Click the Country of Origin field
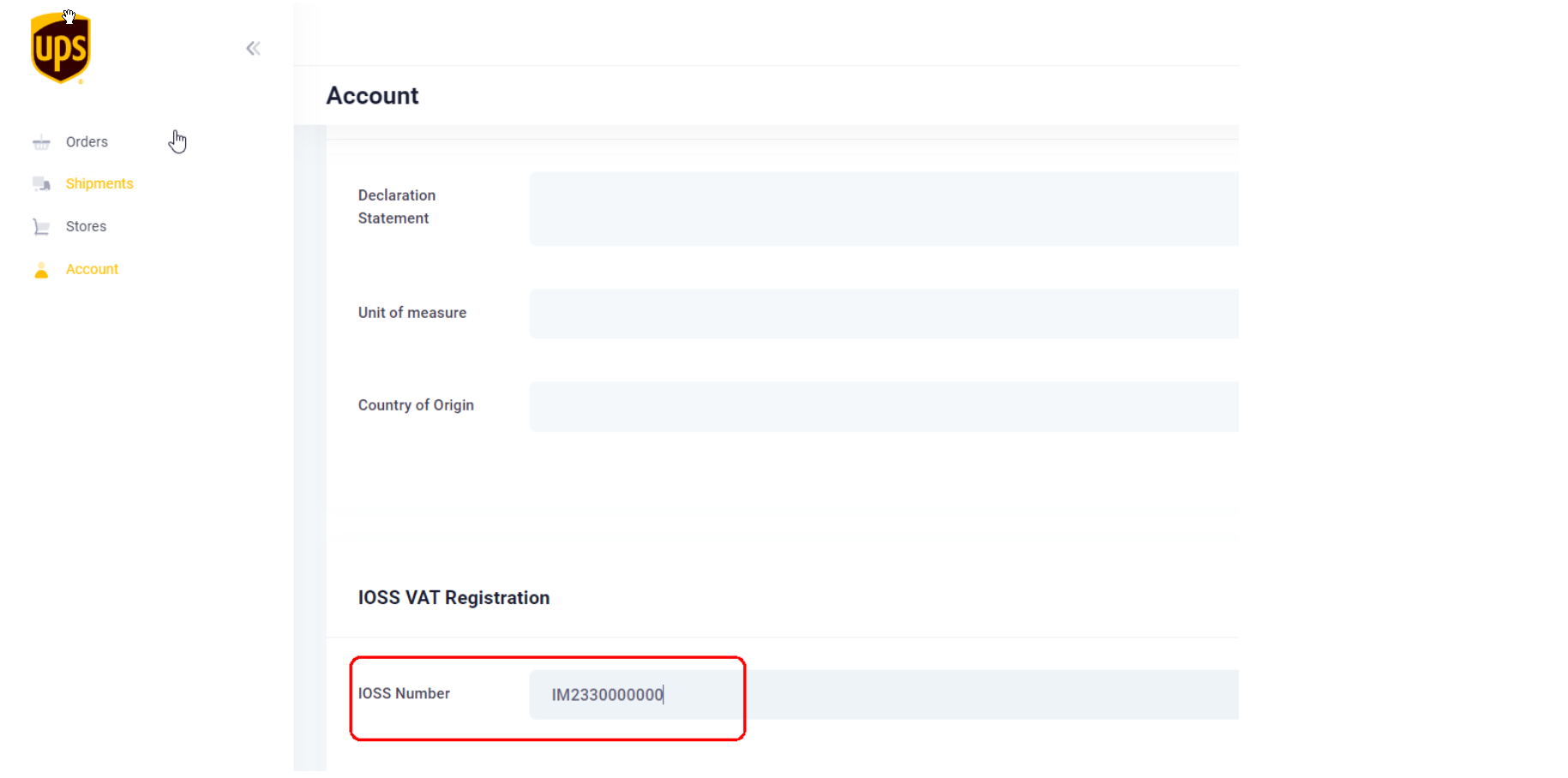The height and width of the screenshot is (778, 1568). pos(883,406)
